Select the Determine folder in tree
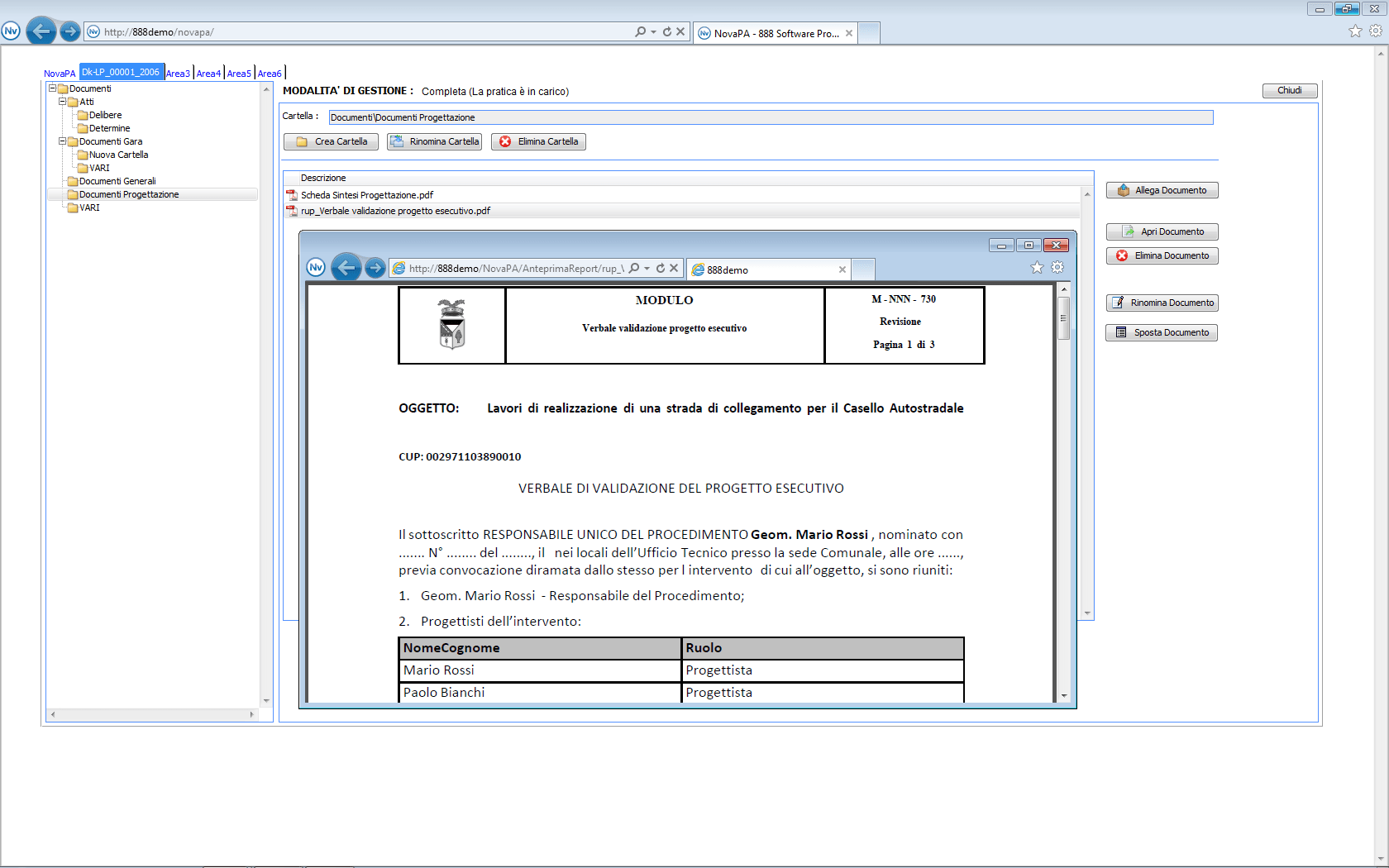1389x868 pixels. 109,128
